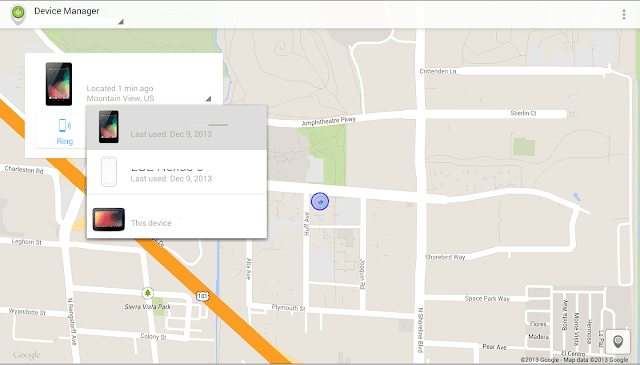Image resolution: width=640 pixels, height=365 pixels.
Task: Click the blue device location marker
Action: pos(320,201)
